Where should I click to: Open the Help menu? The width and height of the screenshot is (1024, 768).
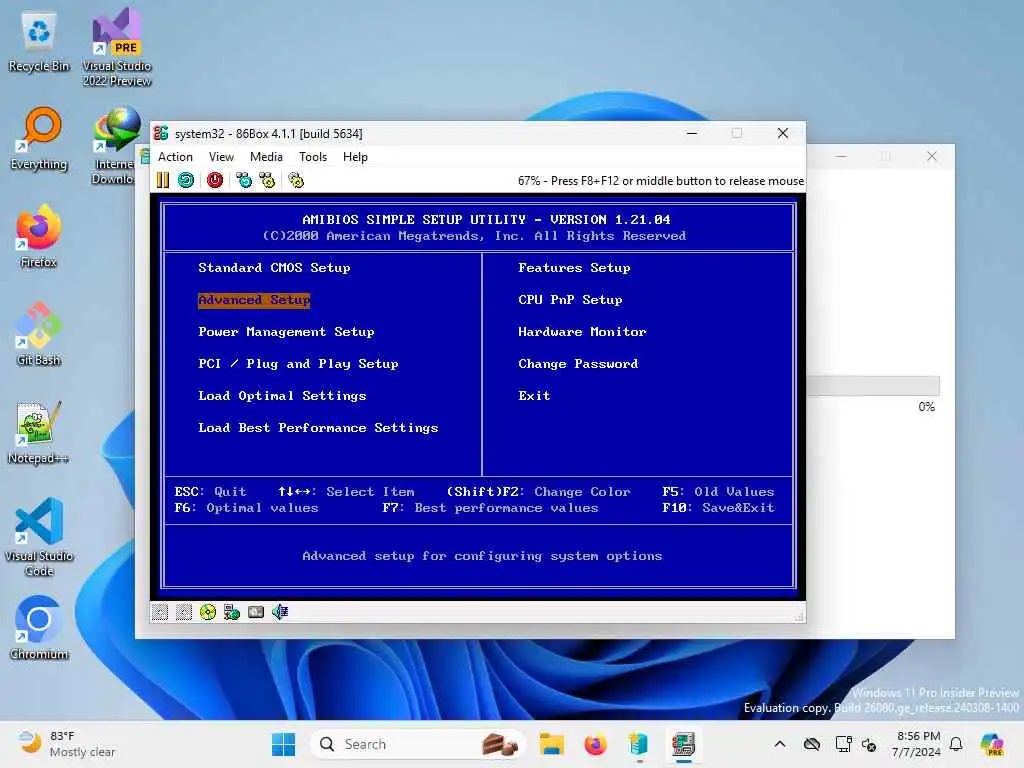coord(355,157)
